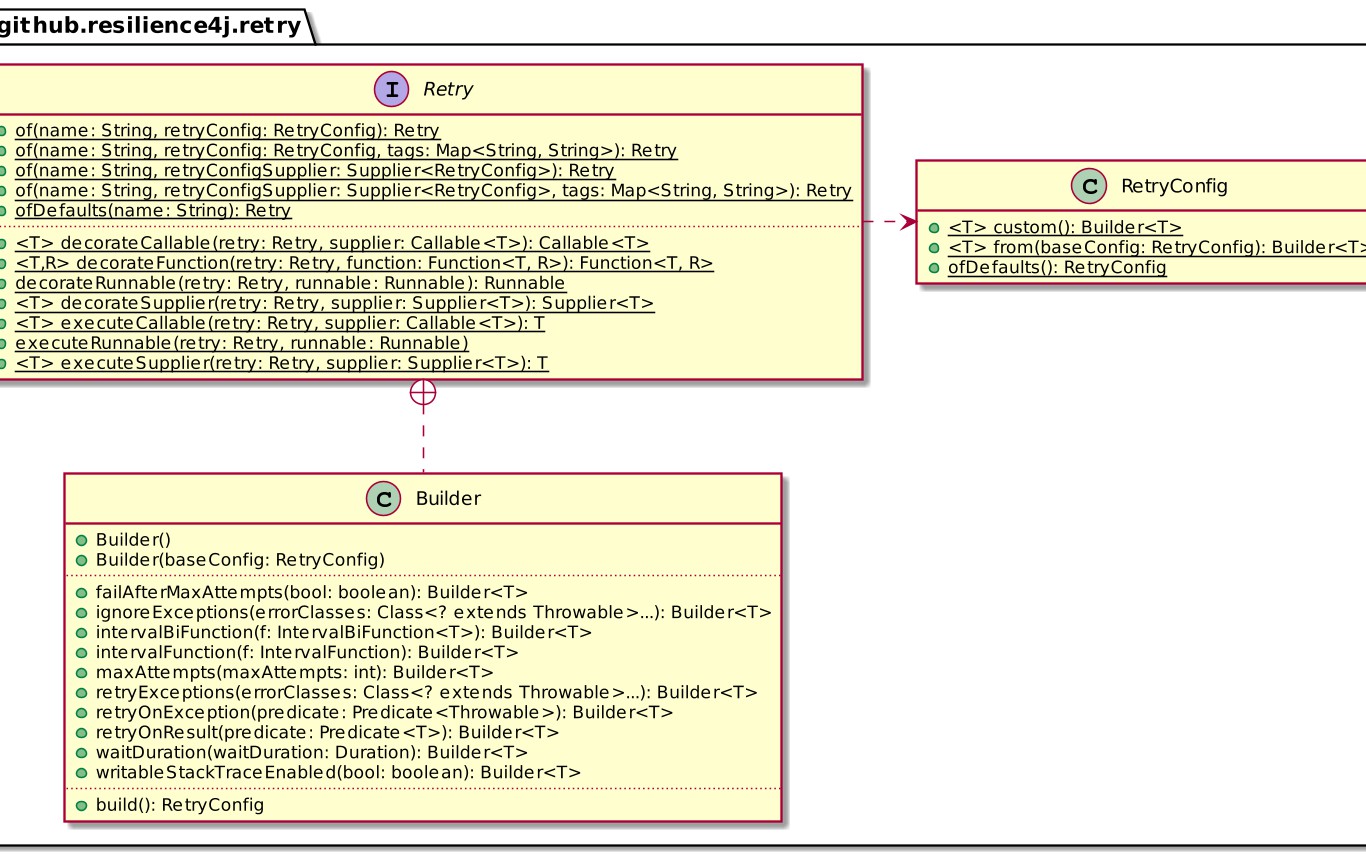1366x854 pixels.
Task: Click the "maxAttempts(maxAttempts: int)" method text
Action: (x=294, y=673)
